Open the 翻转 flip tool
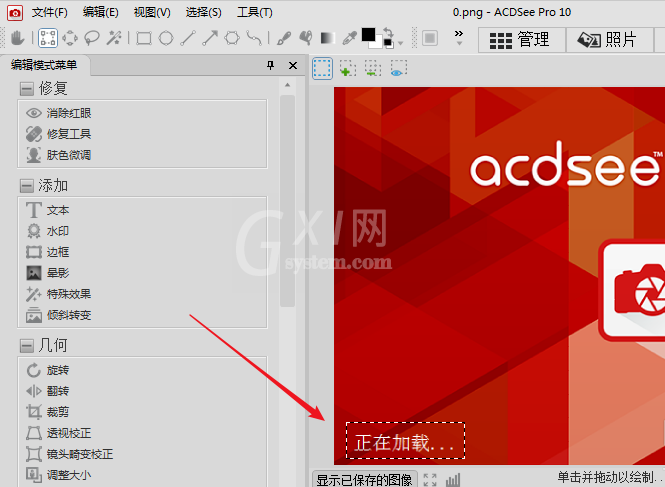 (48, 391)
